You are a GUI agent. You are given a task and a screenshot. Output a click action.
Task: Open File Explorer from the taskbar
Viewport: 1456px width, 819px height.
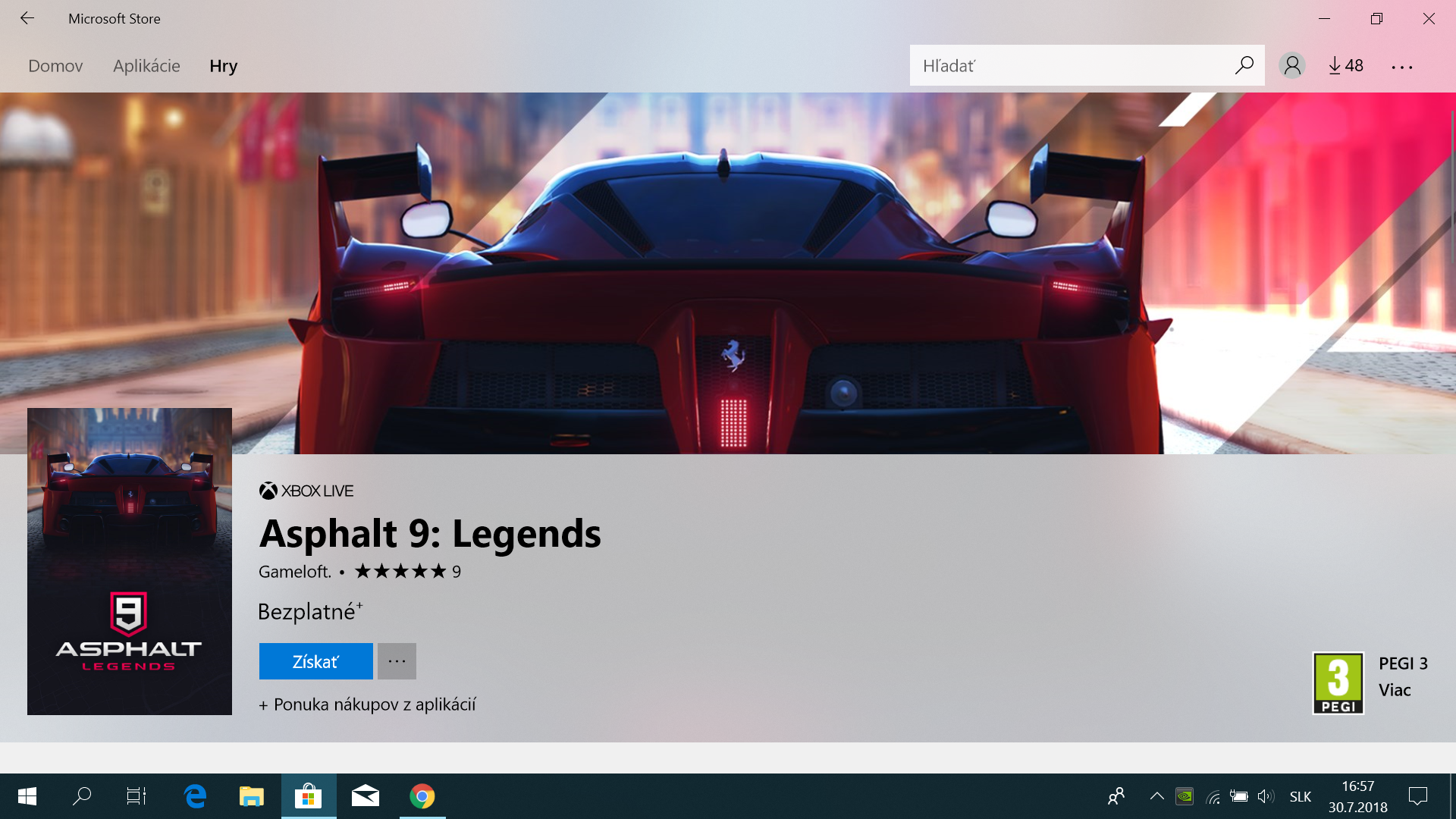(x=251, y=796)
